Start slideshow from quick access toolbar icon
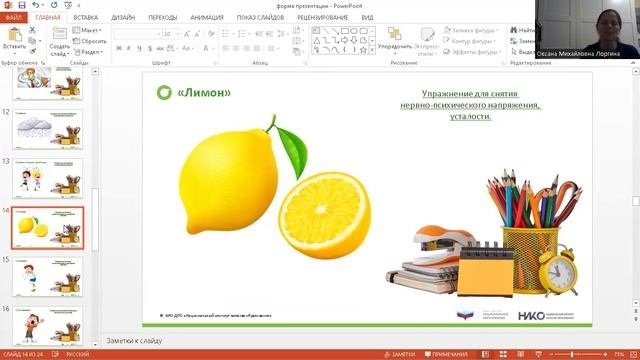Viewport: 640px width, 360px height. (x=68, y=5)
